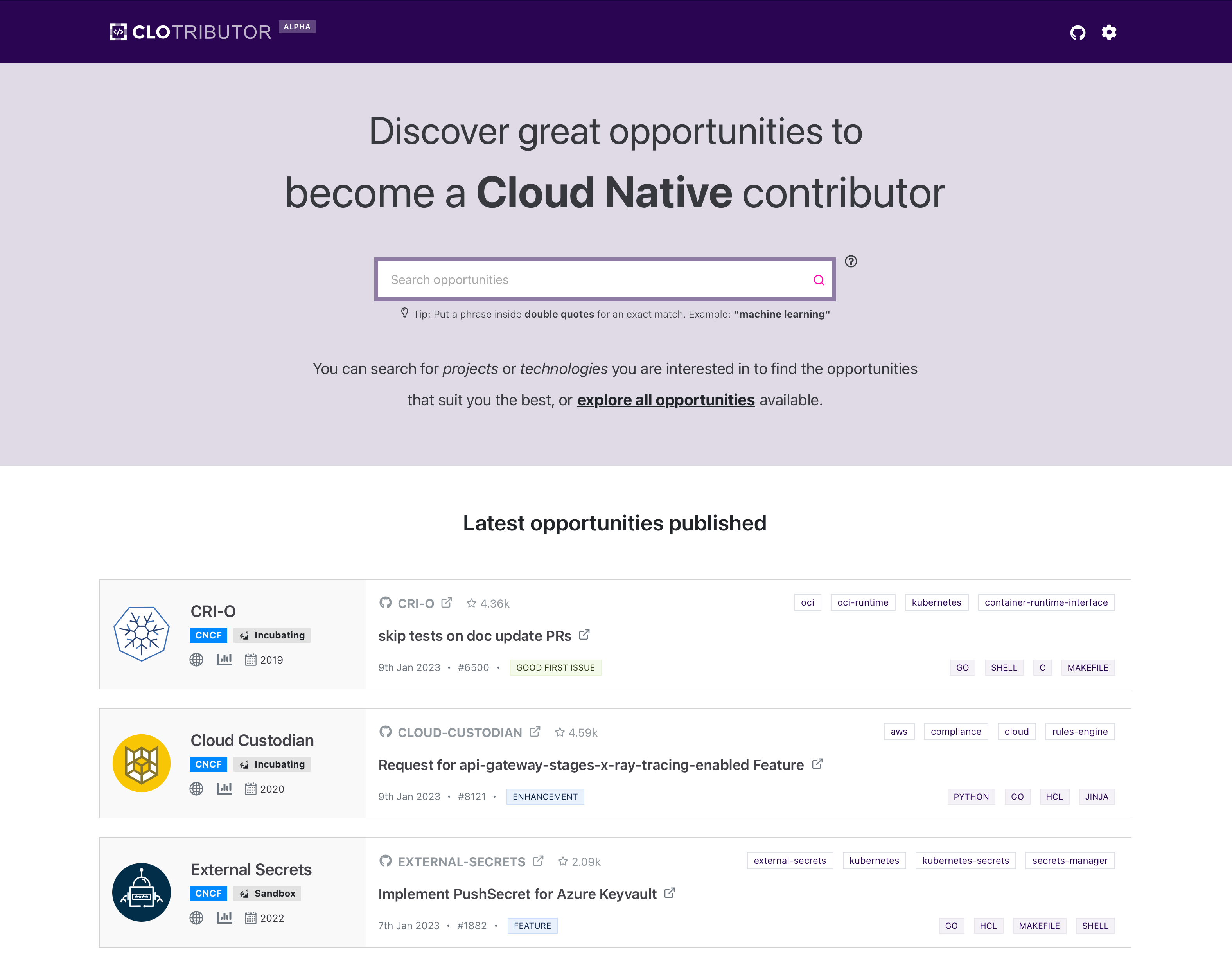The width and height of the screenshot is (1232, 953).
Task: Click CRI-O project website globe icon
Action: 196,660
